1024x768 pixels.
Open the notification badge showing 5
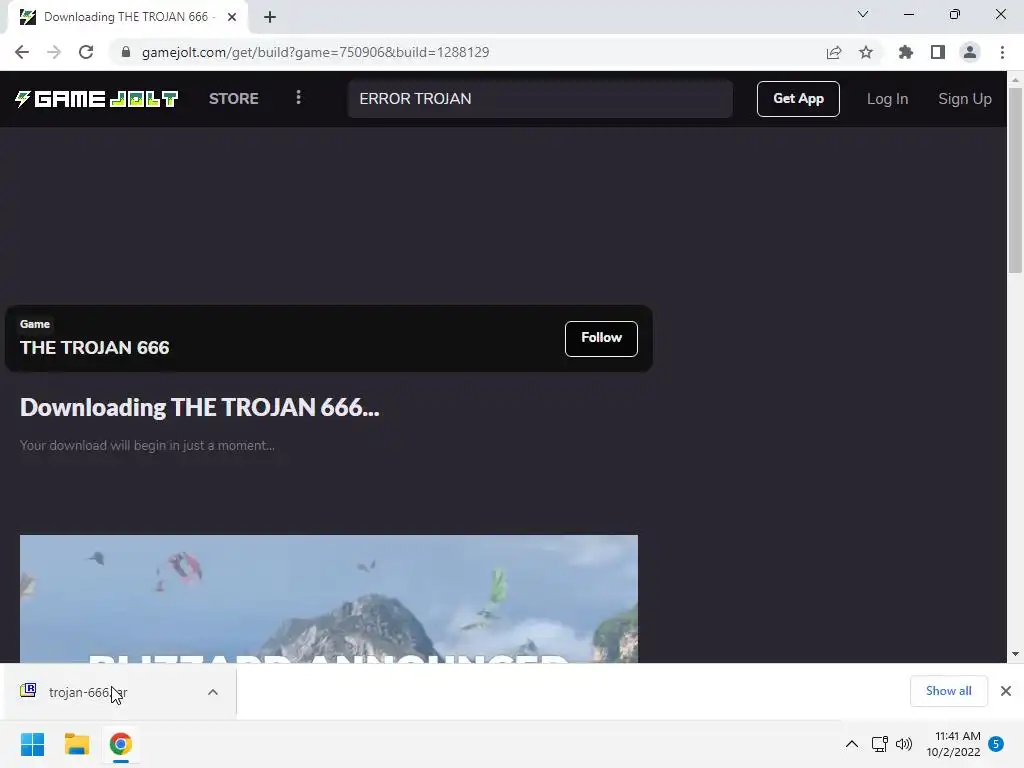coord(996,744)
